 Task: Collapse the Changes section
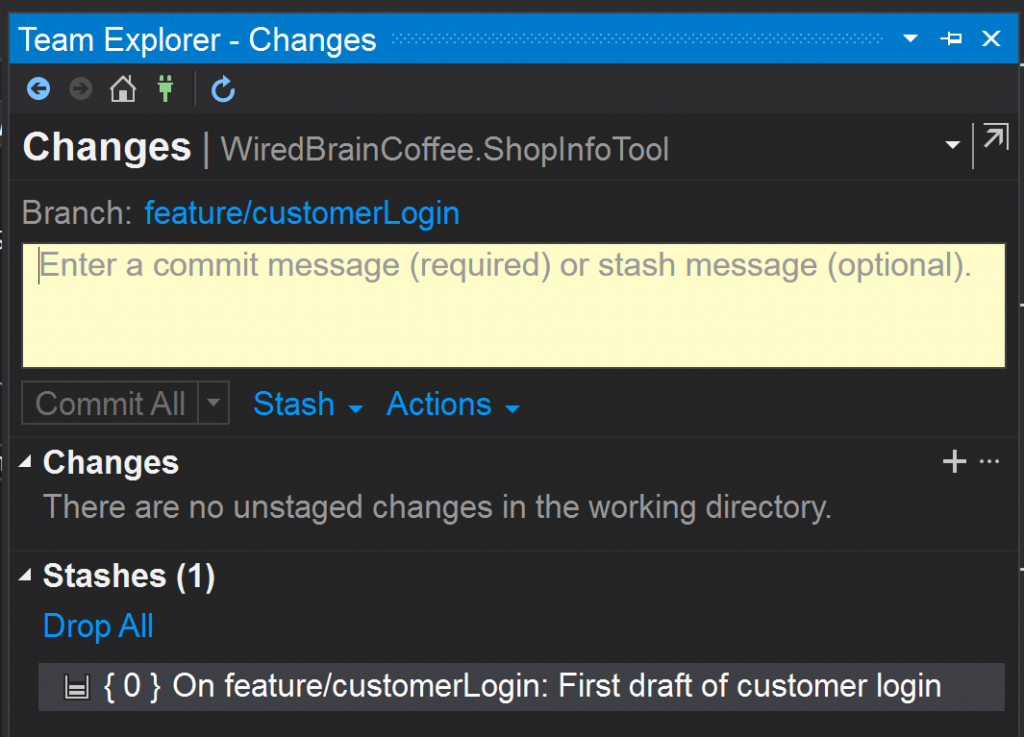click(25, 462)
